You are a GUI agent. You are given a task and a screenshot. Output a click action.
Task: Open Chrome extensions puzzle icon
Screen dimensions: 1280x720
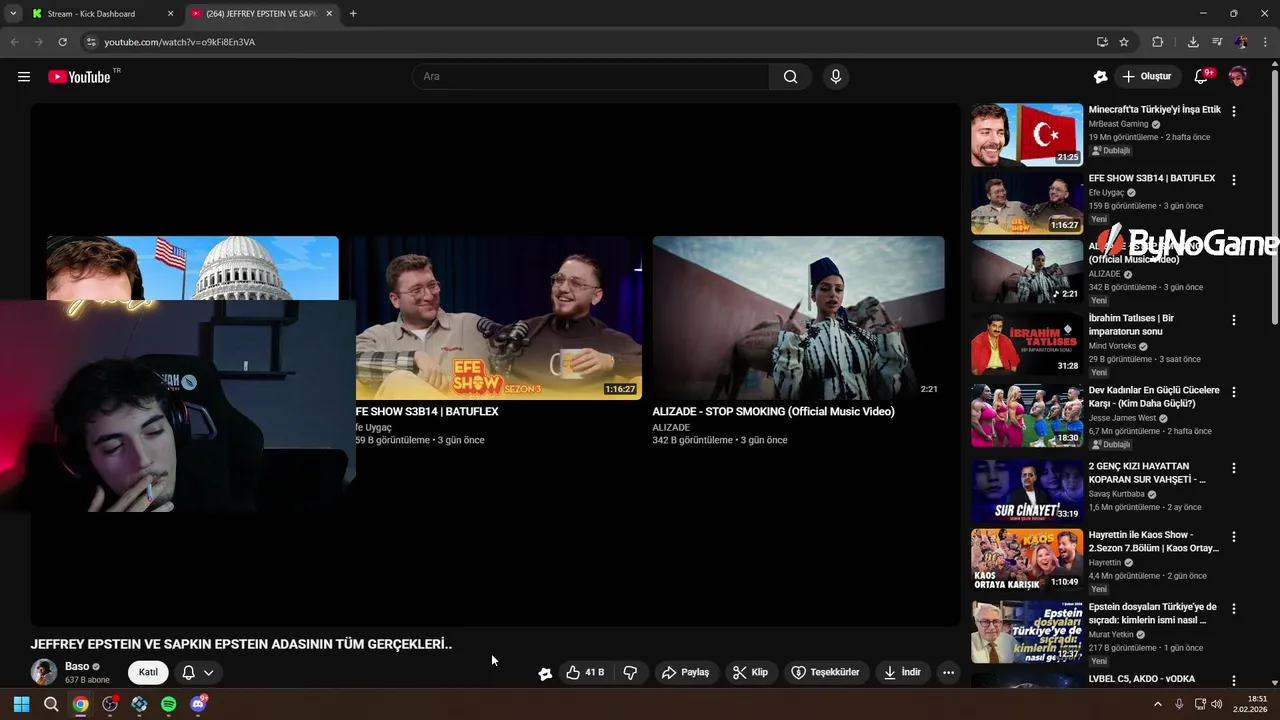point(1158,42)
